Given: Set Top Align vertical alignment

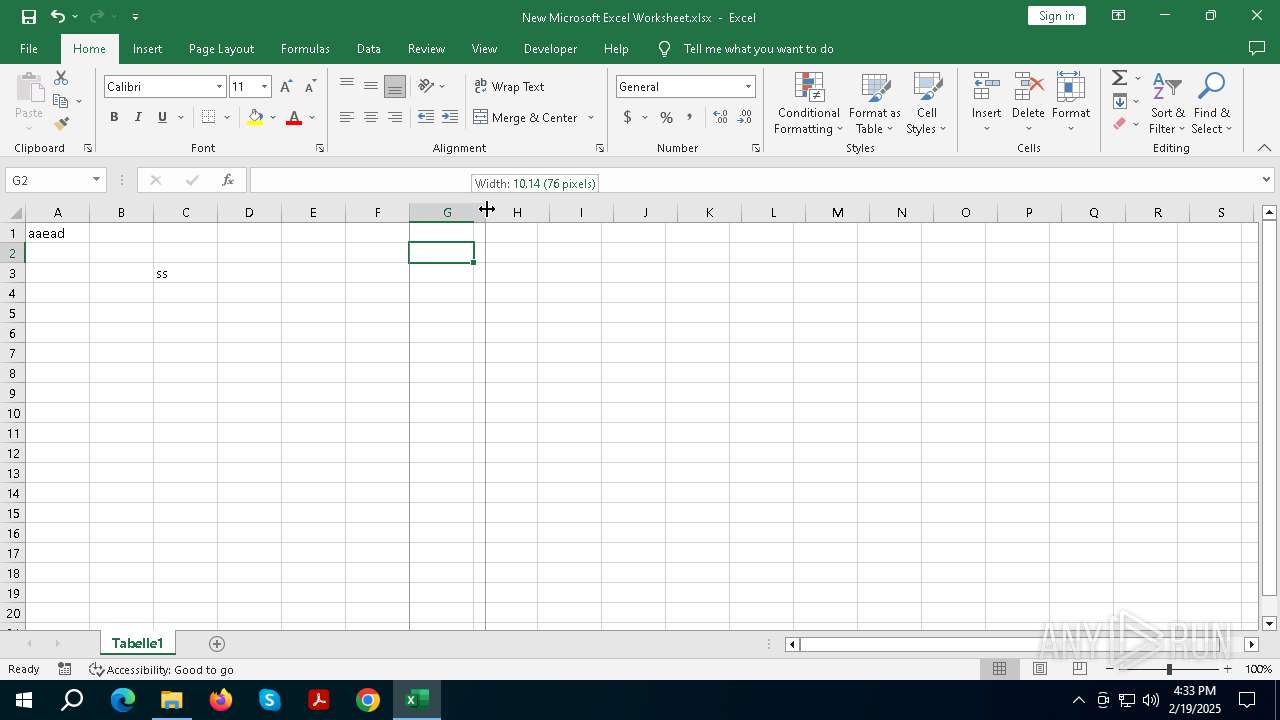Looking at the screenshot, I should (x=347, y=86).
